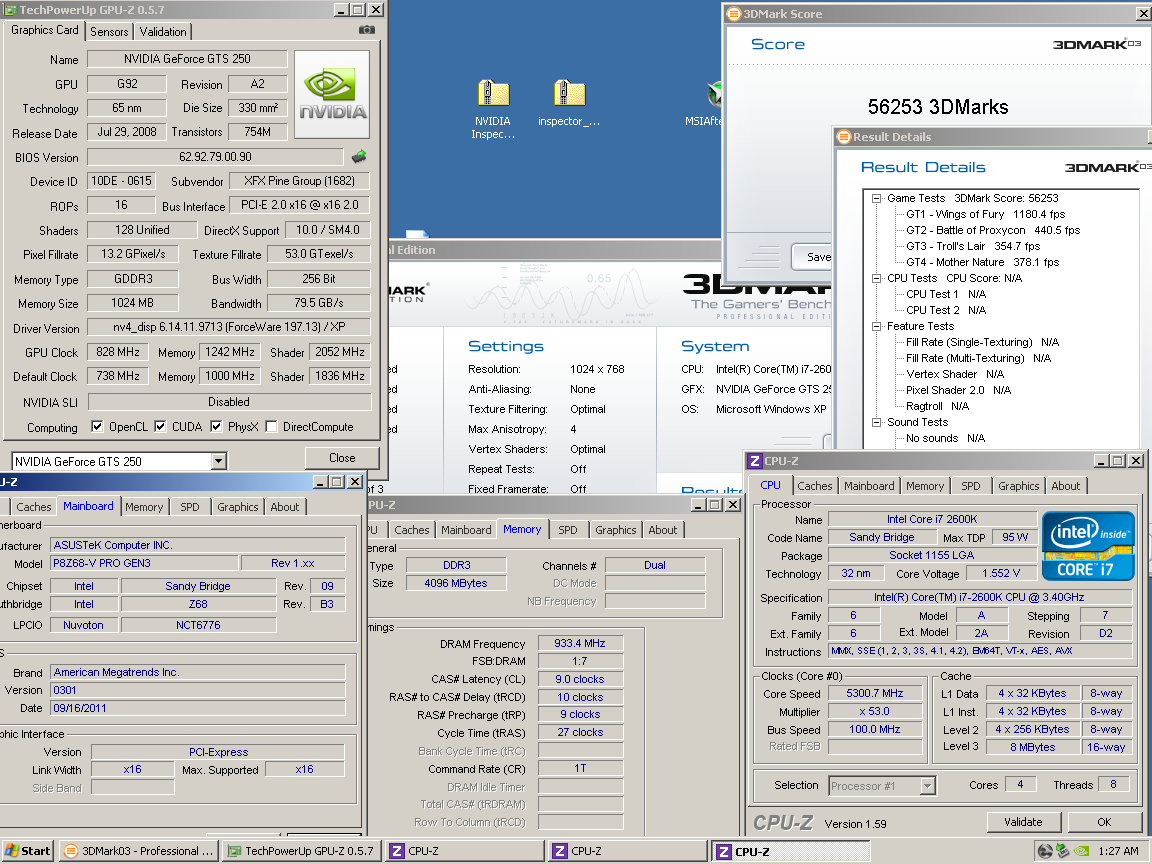Click the CAS# Latency value 9.0 clocks
Screen dimensions: 1152x864
580,679
